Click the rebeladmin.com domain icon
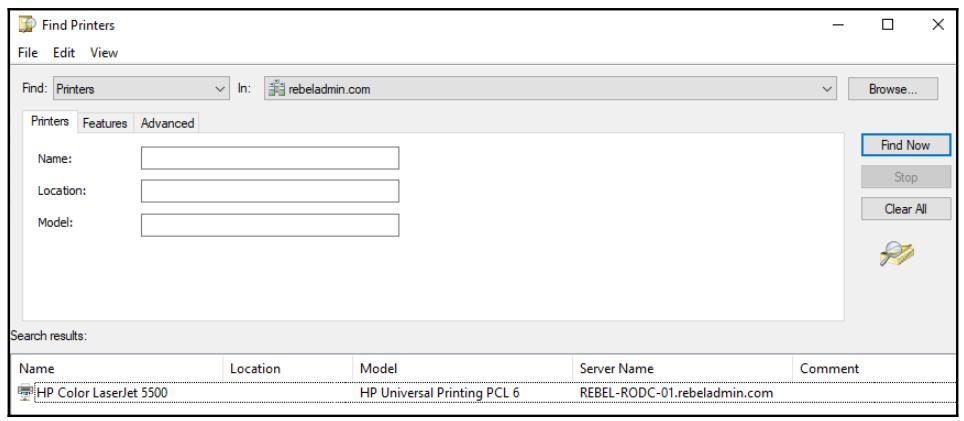 pyautogui.click(x=276, y=90)
